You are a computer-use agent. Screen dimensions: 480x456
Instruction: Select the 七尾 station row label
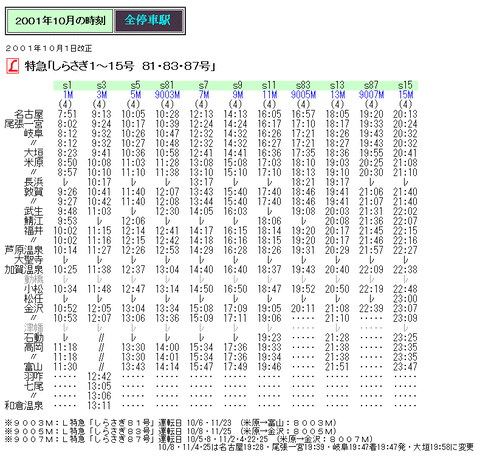click(x=34, y=386)
